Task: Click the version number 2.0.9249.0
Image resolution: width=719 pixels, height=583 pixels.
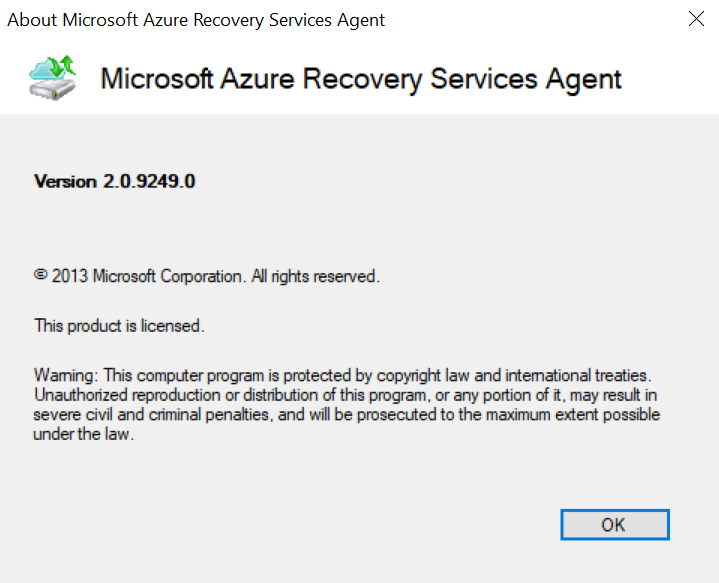Action: coord(149,182)
